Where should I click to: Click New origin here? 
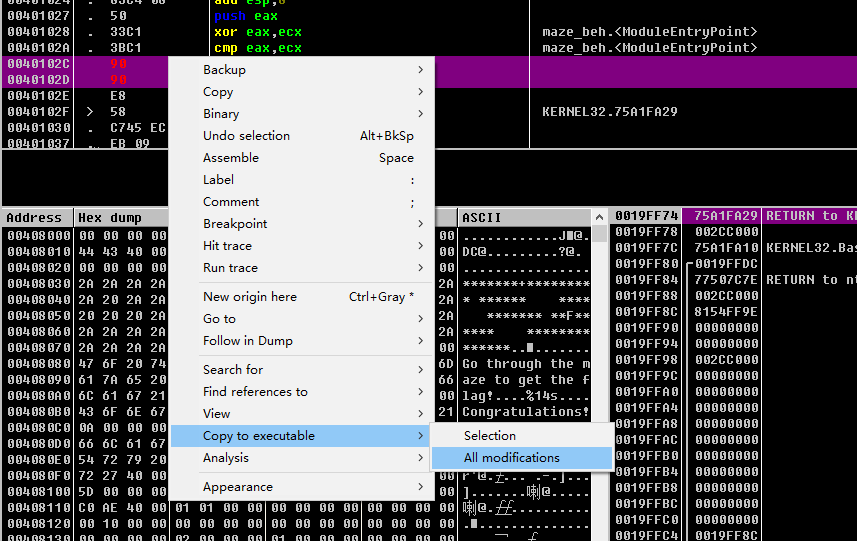tap(250, 297)
